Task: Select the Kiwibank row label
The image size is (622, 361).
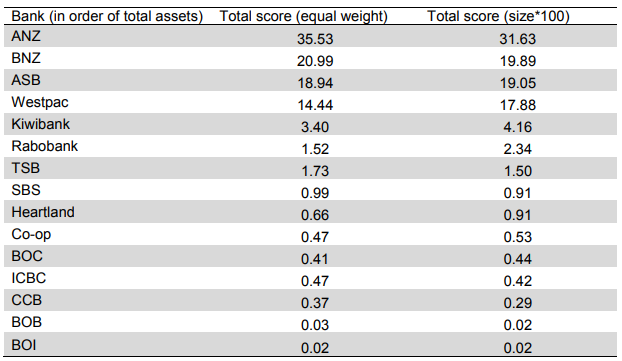Action: pos(40,124)
